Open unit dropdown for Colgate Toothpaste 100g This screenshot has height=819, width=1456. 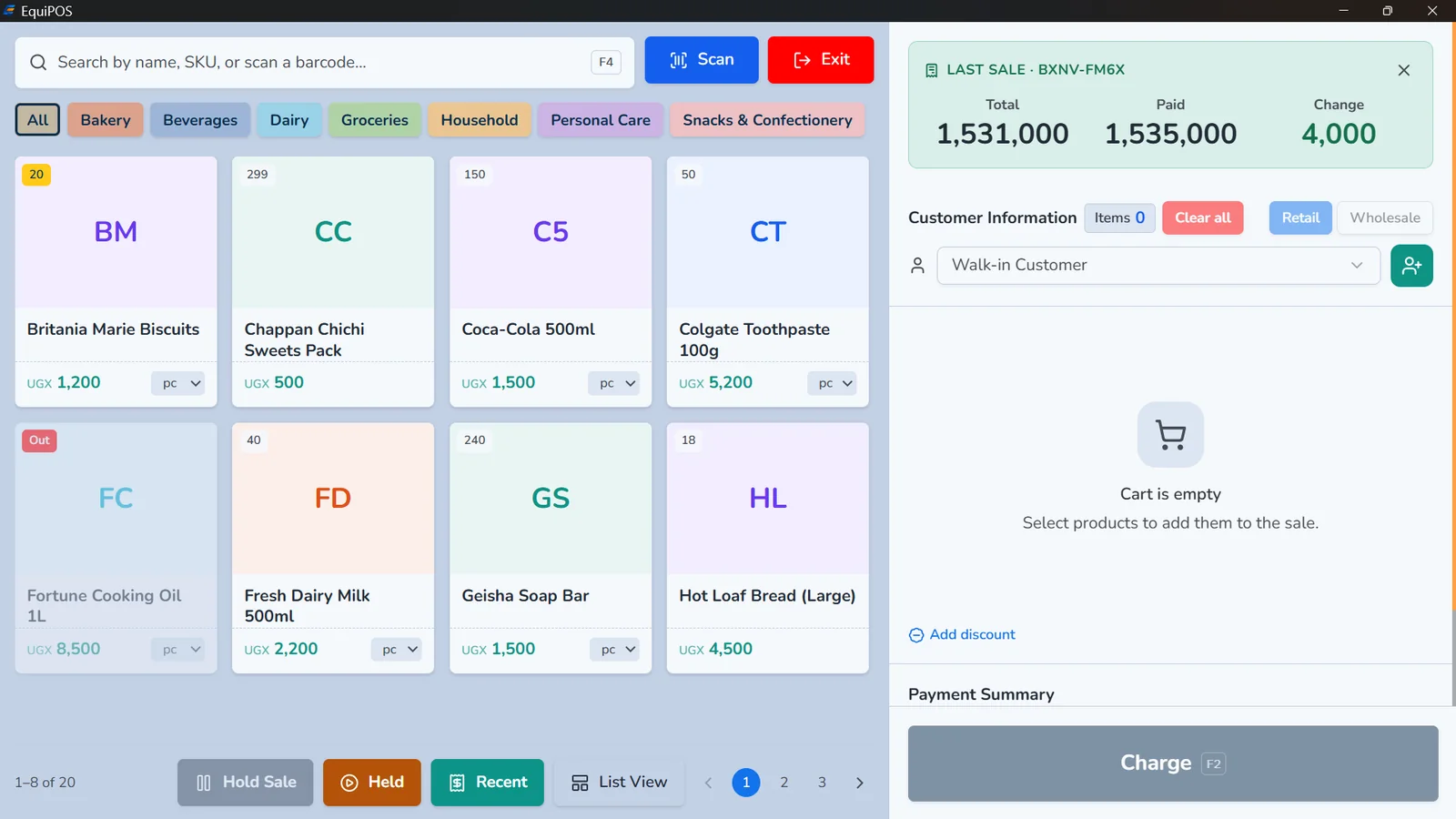832,383
